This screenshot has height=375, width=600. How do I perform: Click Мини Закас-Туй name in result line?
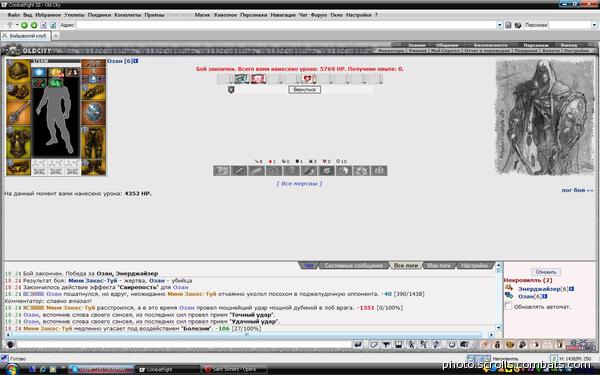pyautogui.click(x=93, y=280)
